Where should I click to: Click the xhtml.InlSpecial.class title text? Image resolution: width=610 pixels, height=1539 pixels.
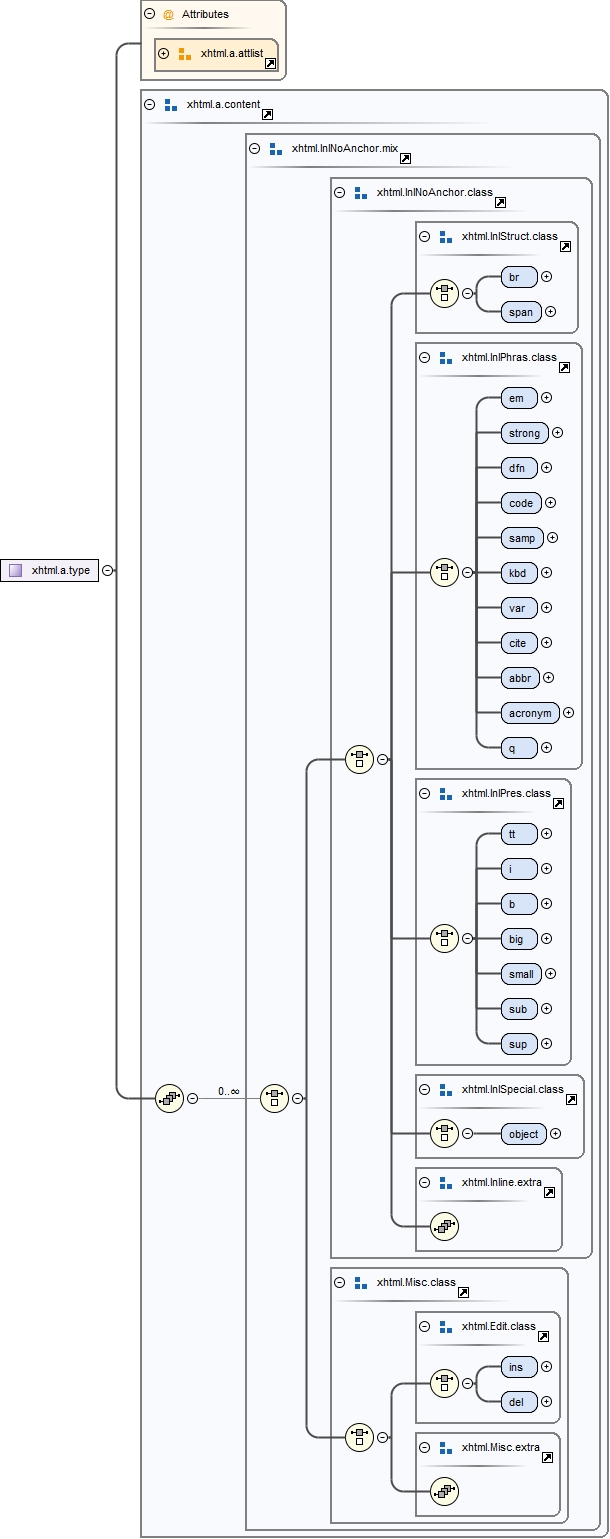[x=512, y=1089]
